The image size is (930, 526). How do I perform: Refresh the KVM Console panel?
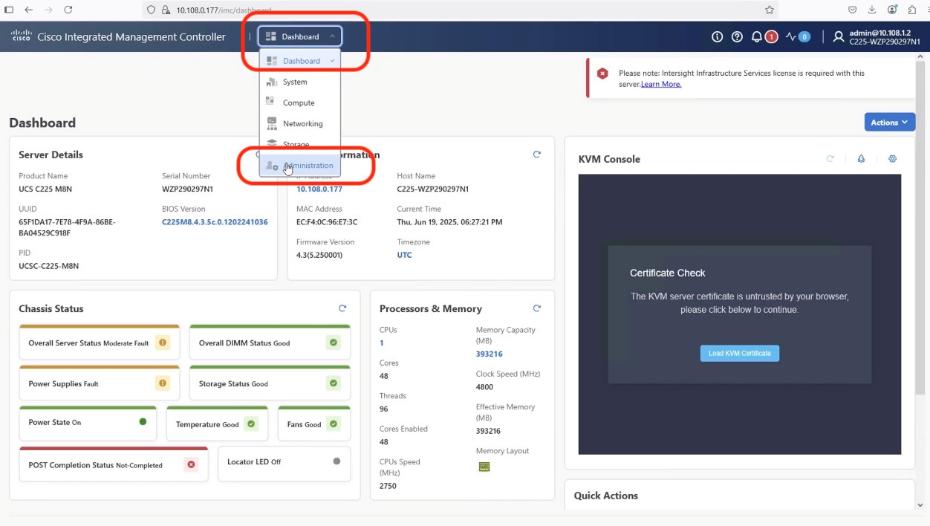(830, 159)
